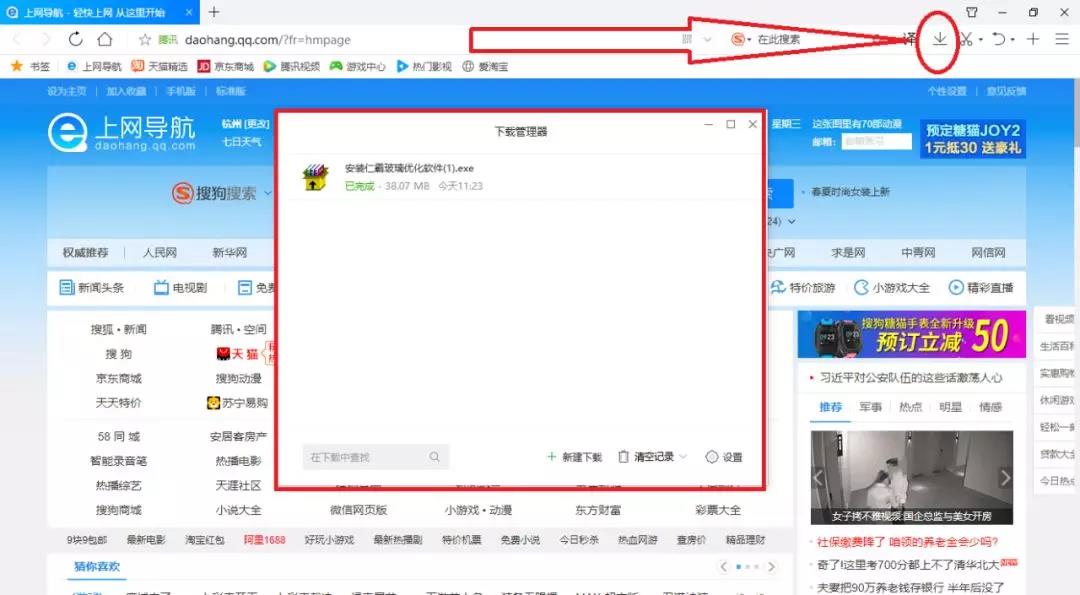Open a new tab with the plus

pos(214,12)
